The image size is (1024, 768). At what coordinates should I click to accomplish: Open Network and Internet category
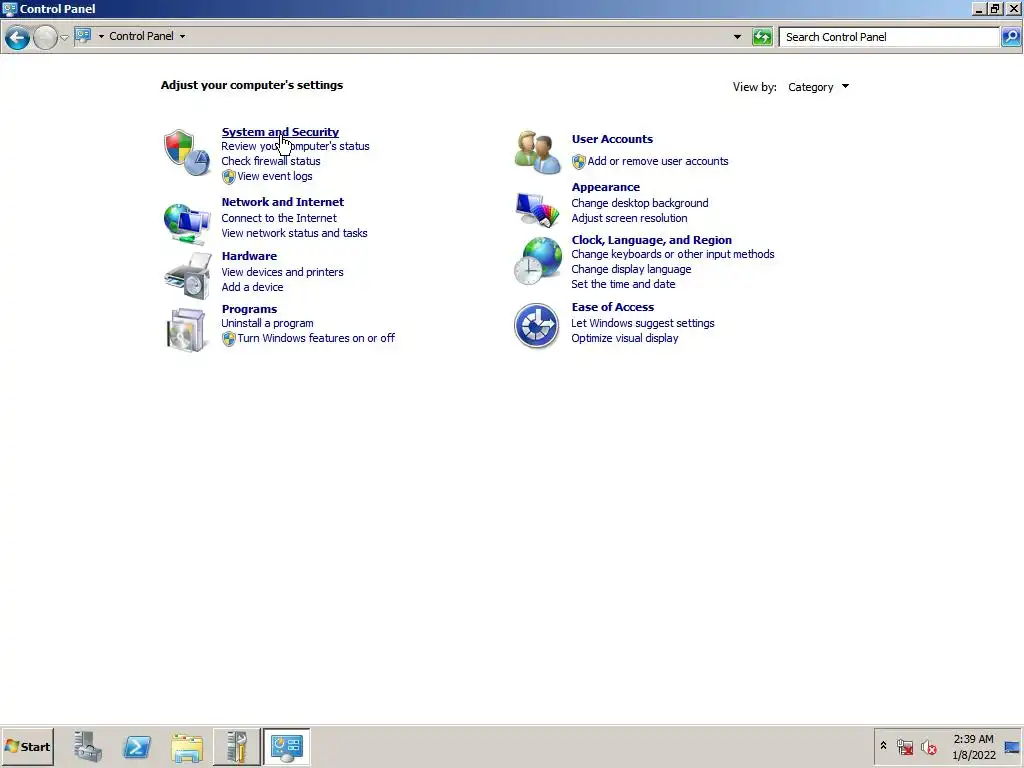coord(283,202)
